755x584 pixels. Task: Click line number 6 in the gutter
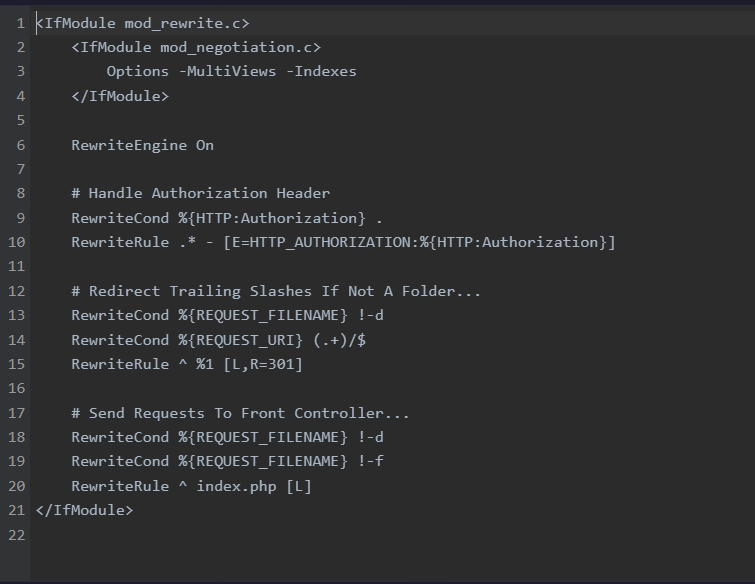(20, 145)
